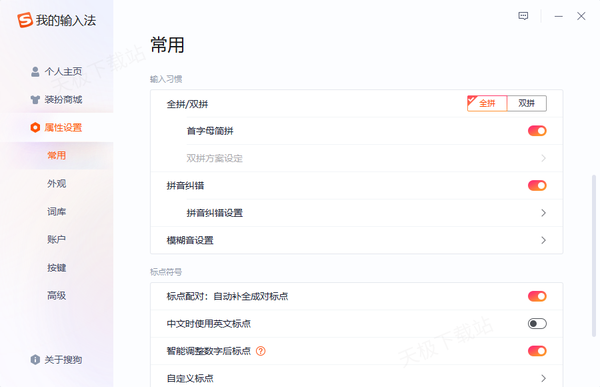Switch to 高级 settings tab
The height and width of the screenshot is (387, 600).
pyautogui.click(x=57, y=296)
